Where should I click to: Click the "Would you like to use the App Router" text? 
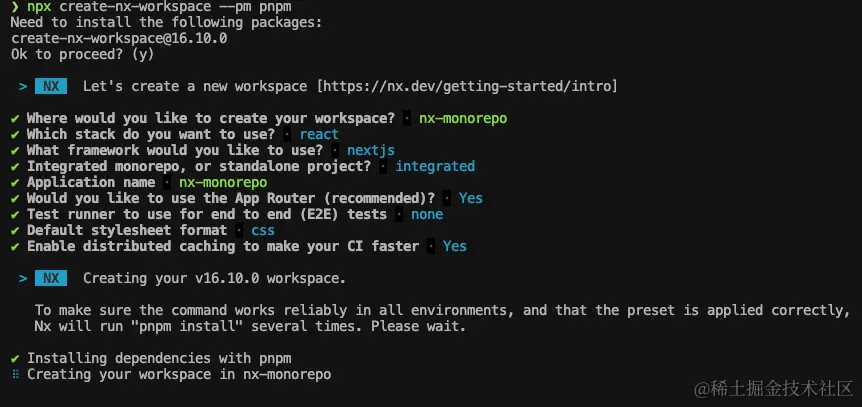click(231, 198)
